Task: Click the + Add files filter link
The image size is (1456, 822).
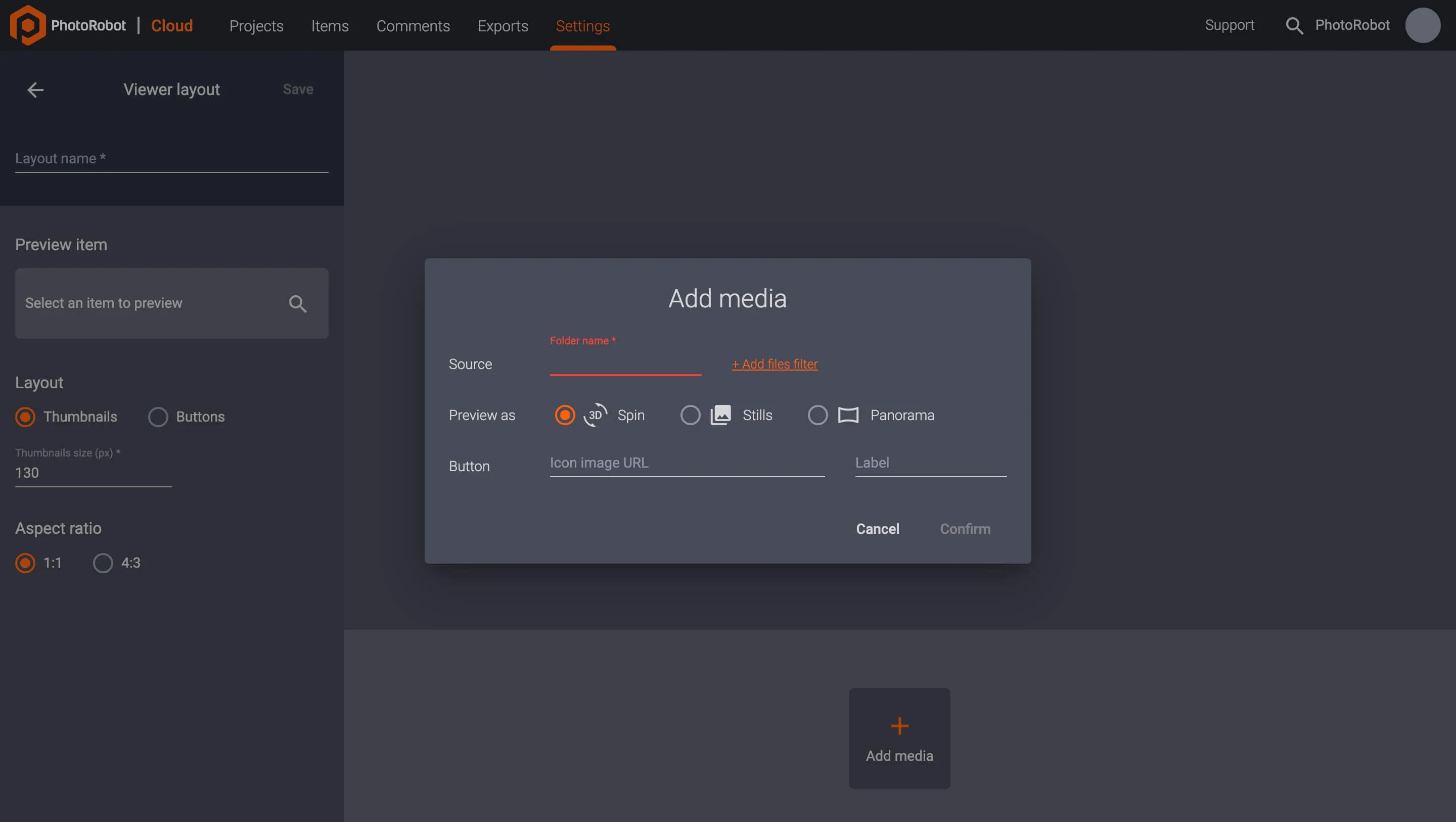Action: click(775, 364)
